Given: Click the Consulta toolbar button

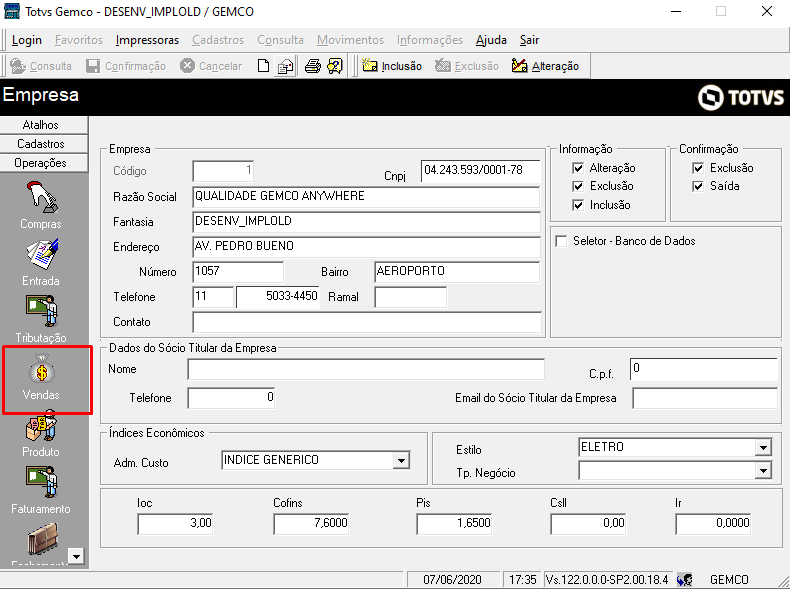Looking at the screenshot, I should (41, 66).
